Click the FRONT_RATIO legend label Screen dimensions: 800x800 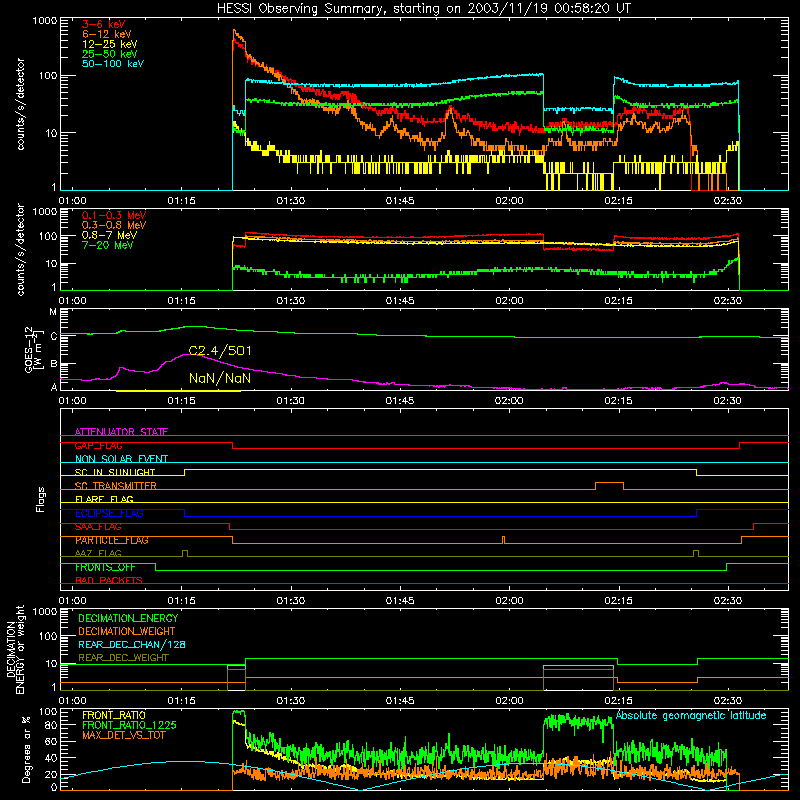pyautogui.click(x=114, y=715)
